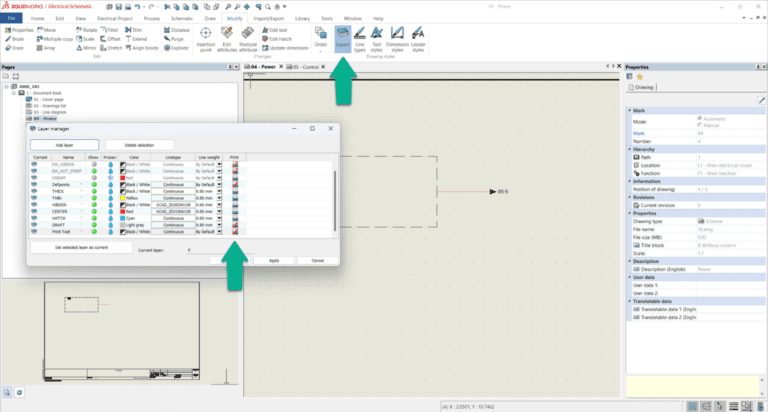Viewport: 768px width, 412px height.
Task: Open the Layers tool in the ribbon
Action: [342, 39]
